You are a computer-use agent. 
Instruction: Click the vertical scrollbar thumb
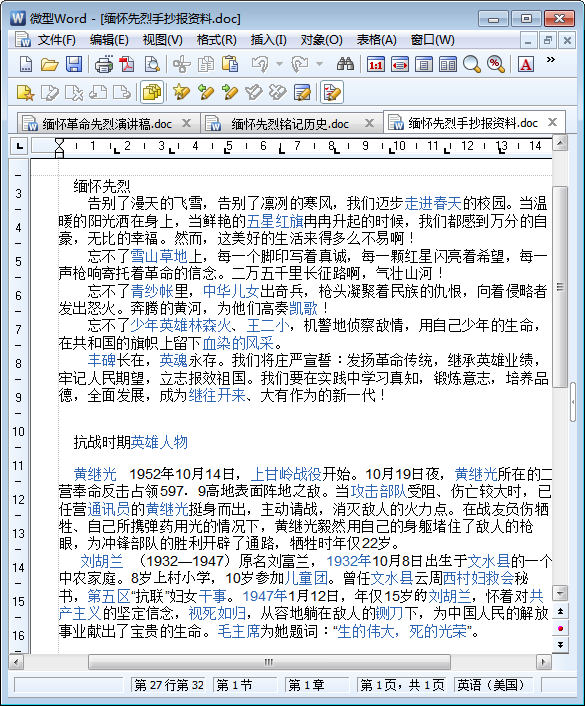(x=560, y=287)
